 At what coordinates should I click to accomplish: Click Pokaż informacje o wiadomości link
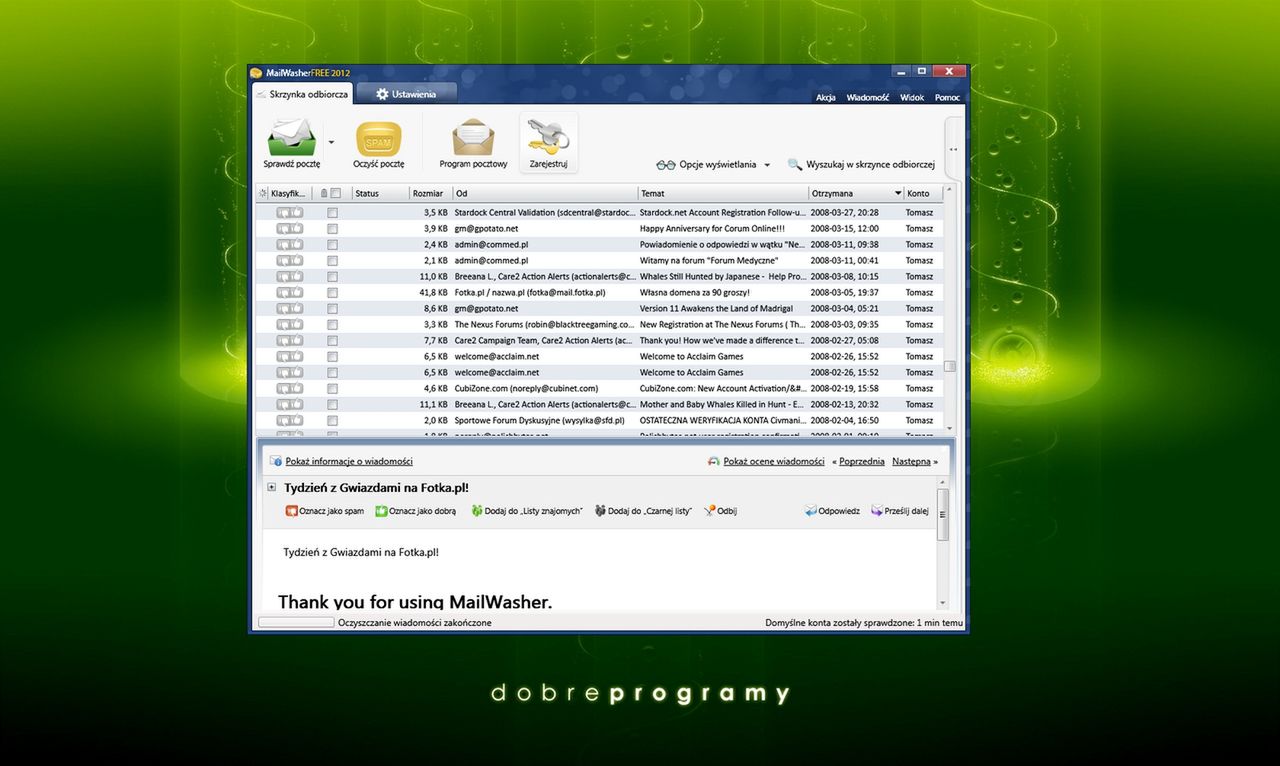click(x=349, y=461)
